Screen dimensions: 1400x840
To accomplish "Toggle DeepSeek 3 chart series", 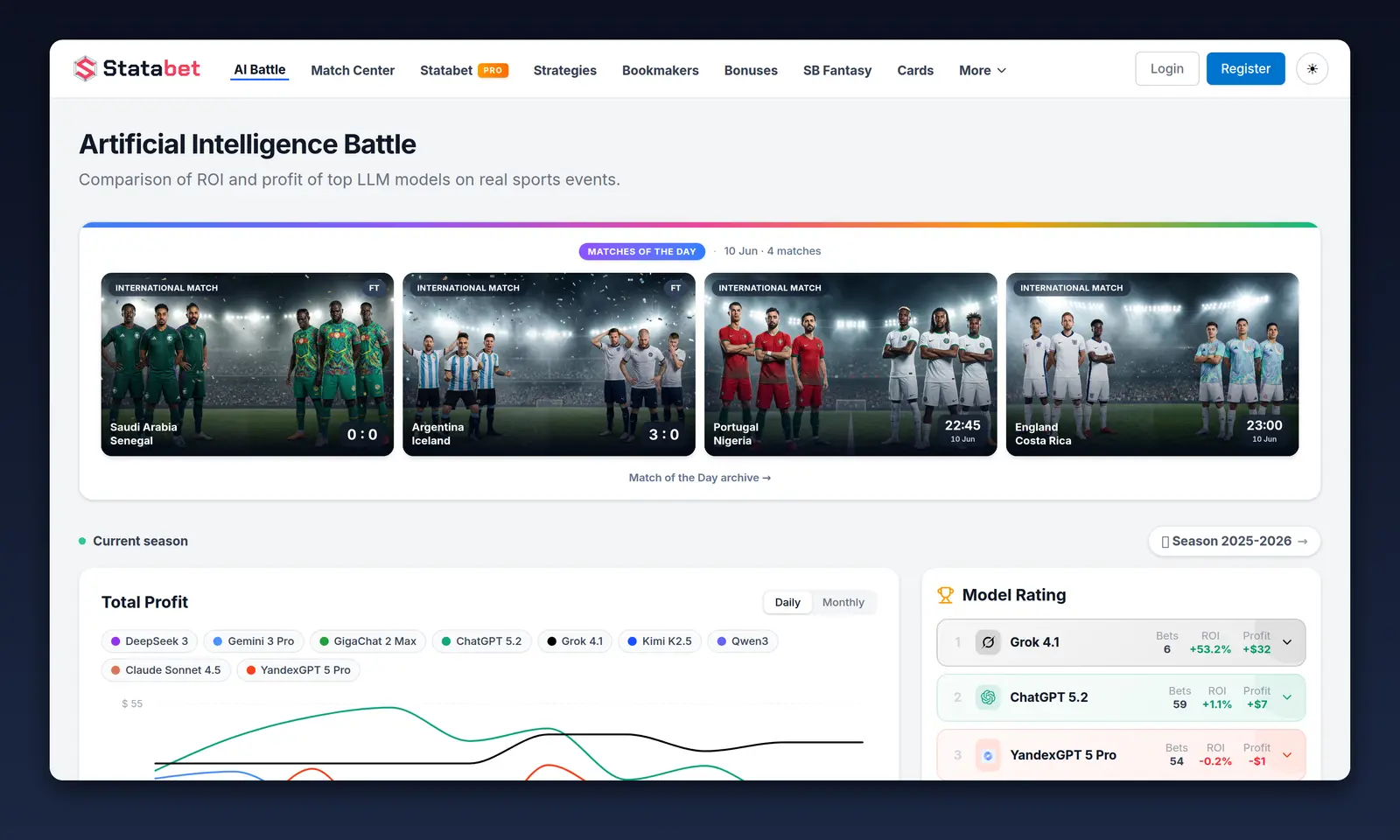I will pos(150,641).
